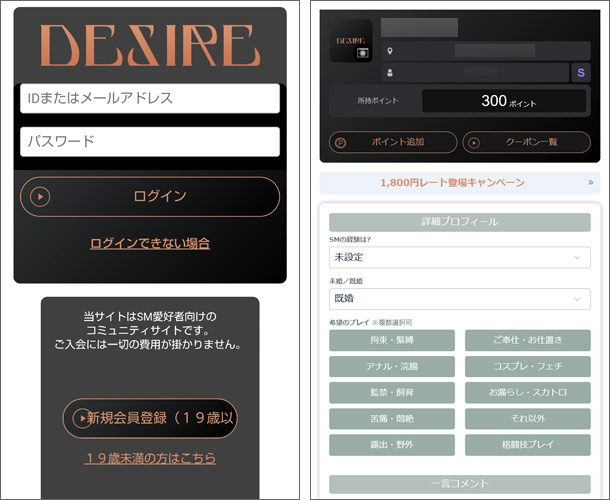Expand the 1,800円レート登場キャンペーン banner arrow
This screenshot has width=610, height=500.
point(590,183)
